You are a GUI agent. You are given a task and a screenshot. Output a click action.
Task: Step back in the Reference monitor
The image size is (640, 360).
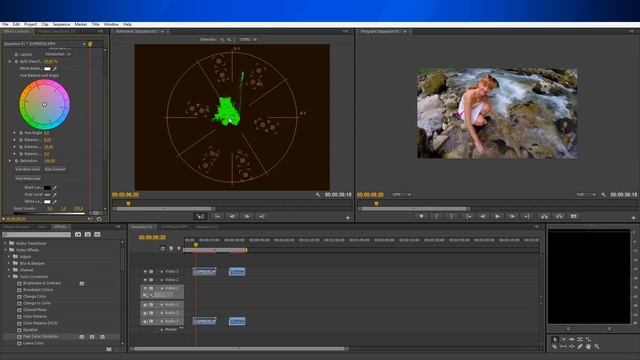(232, 216)
